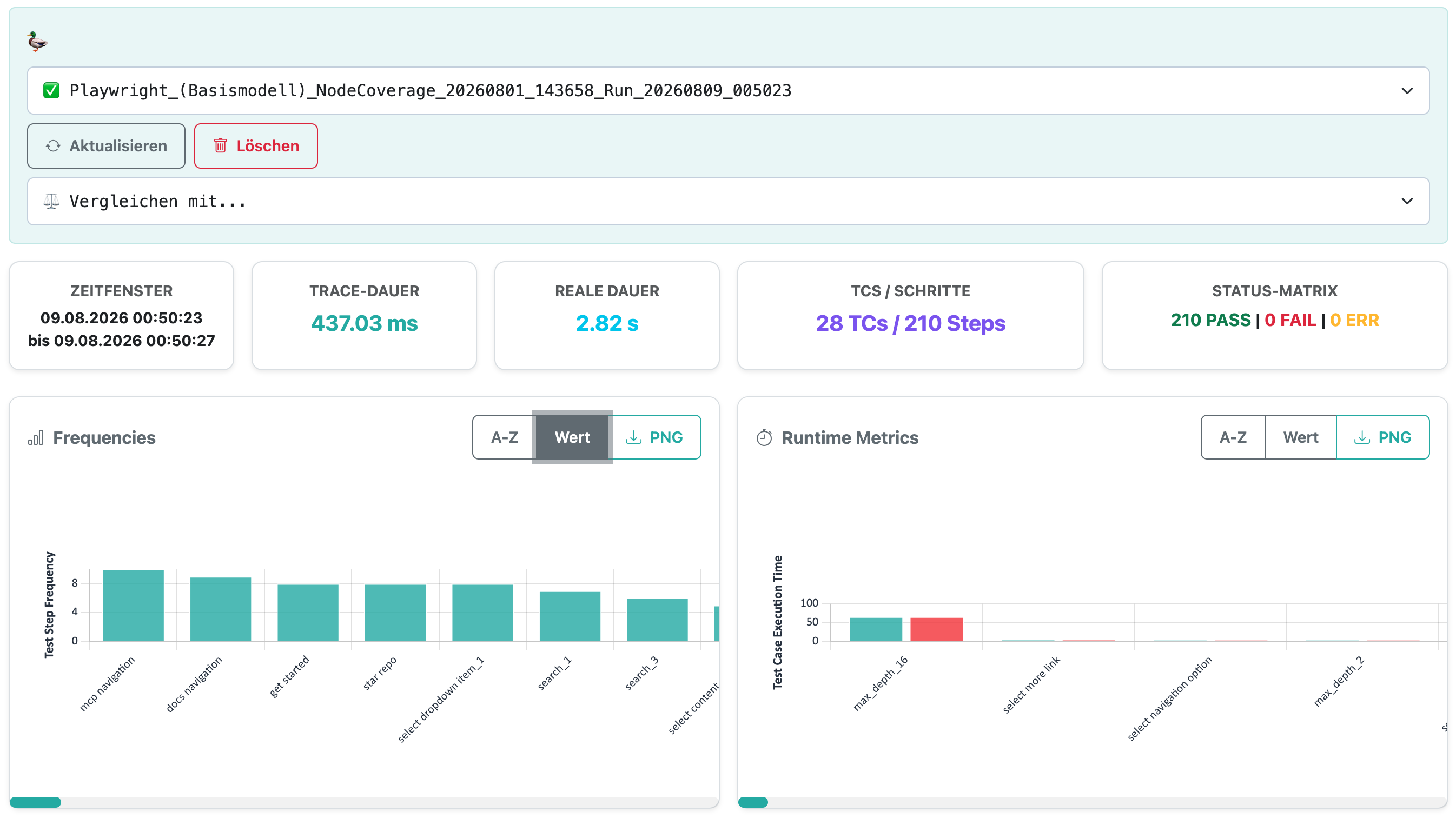Click the bar chart icon beside Frequencies
The width and height of the screenshot is (1456, 825).
(x=36, y=437)
